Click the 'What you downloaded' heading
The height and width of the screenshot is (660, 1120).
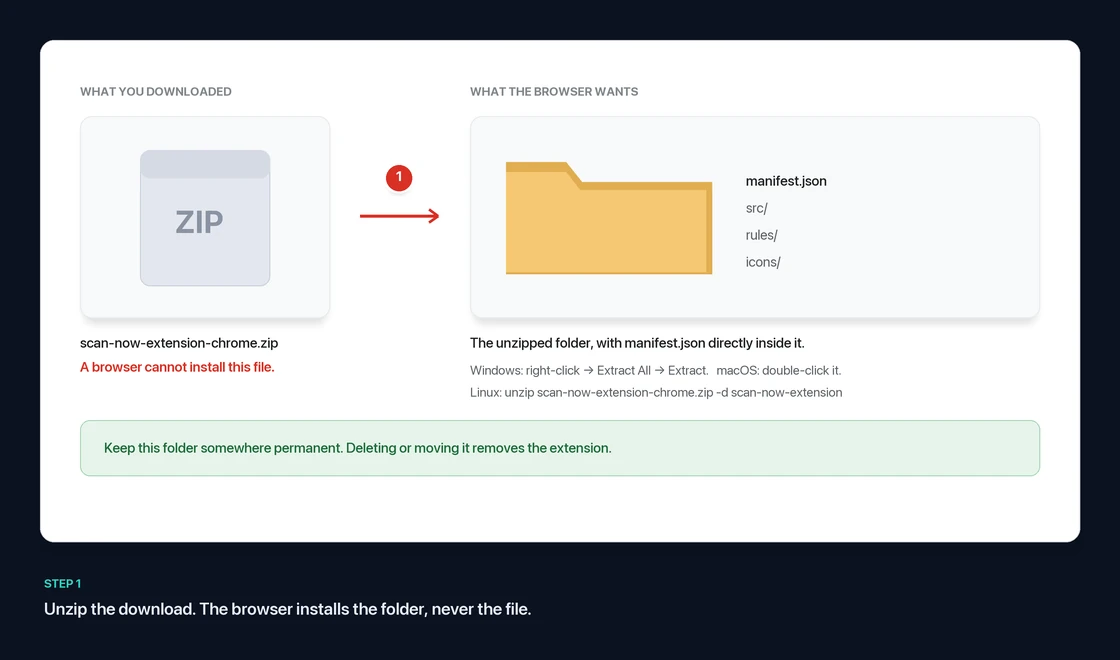coord(156,91)
